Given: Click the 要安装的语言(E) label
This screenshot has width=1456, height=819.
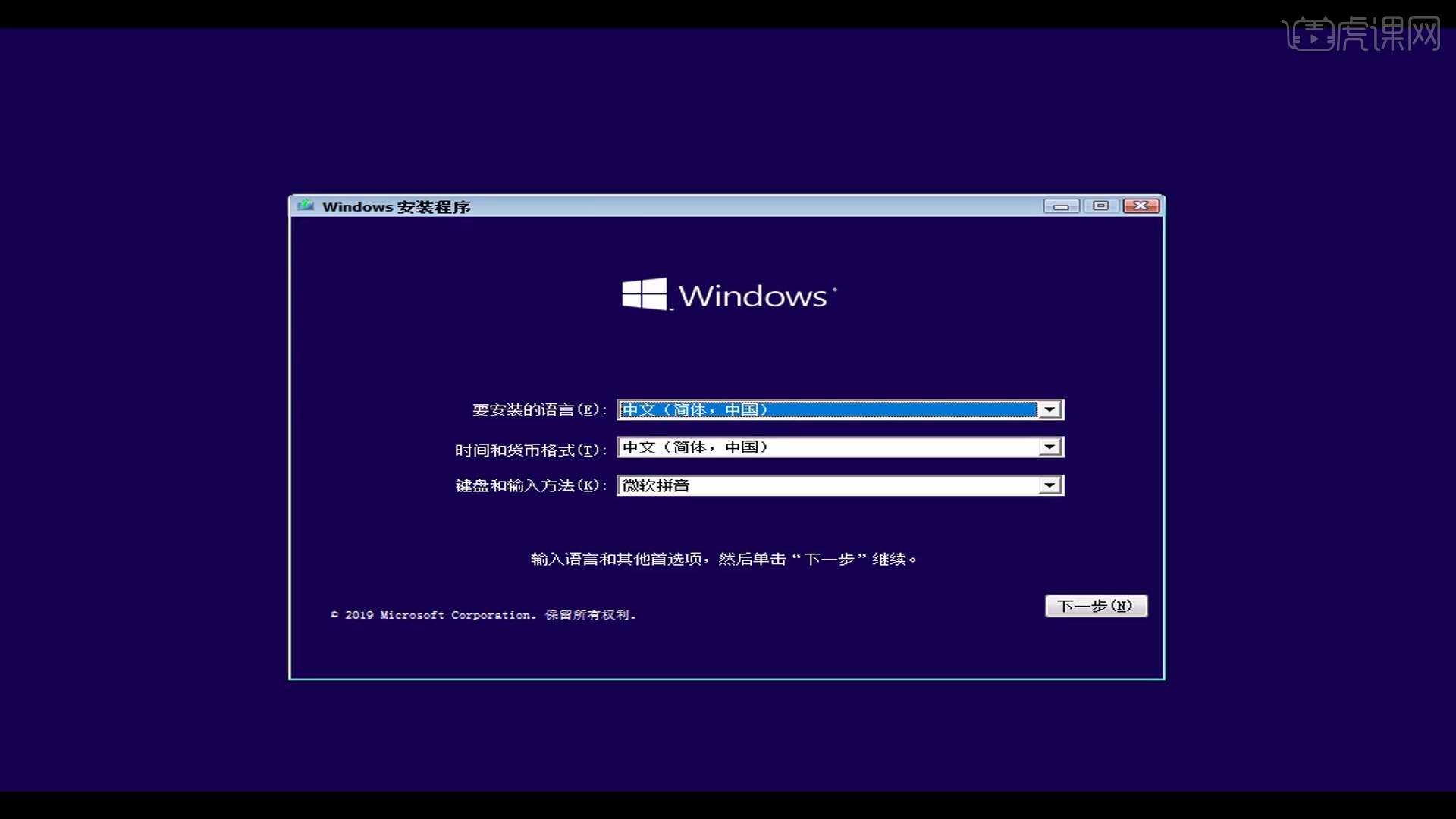Looking at the screenshot, I should [x=538, y=410].
